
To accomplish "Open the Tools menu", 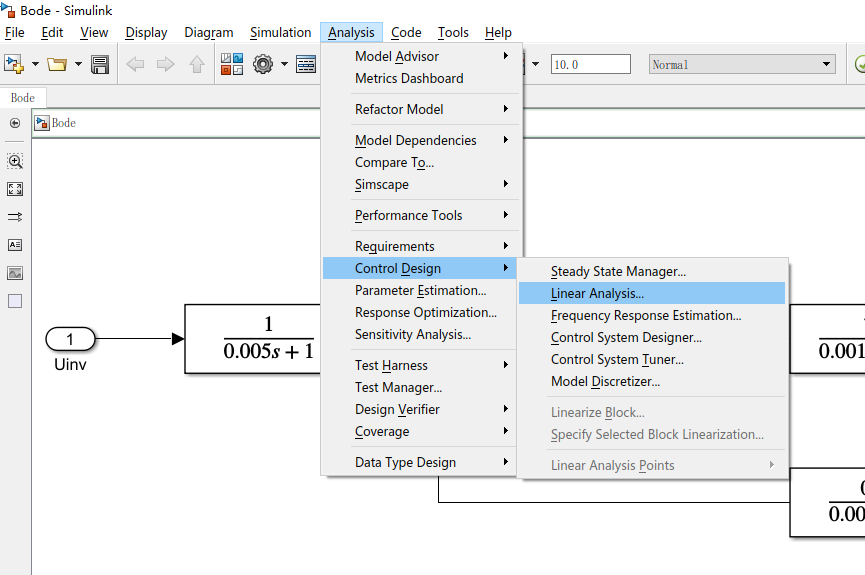I will (453, 33).
